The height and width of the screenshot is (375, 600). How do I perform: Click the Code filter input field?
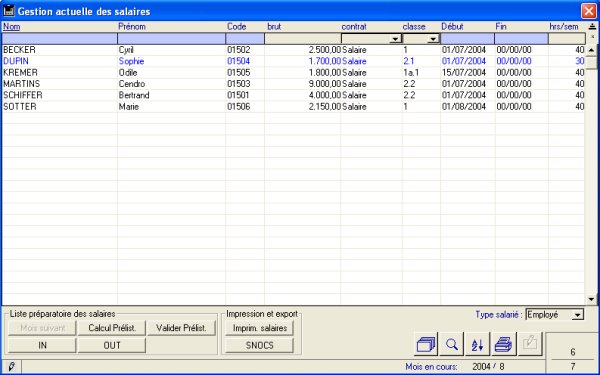tap(245, 39)
